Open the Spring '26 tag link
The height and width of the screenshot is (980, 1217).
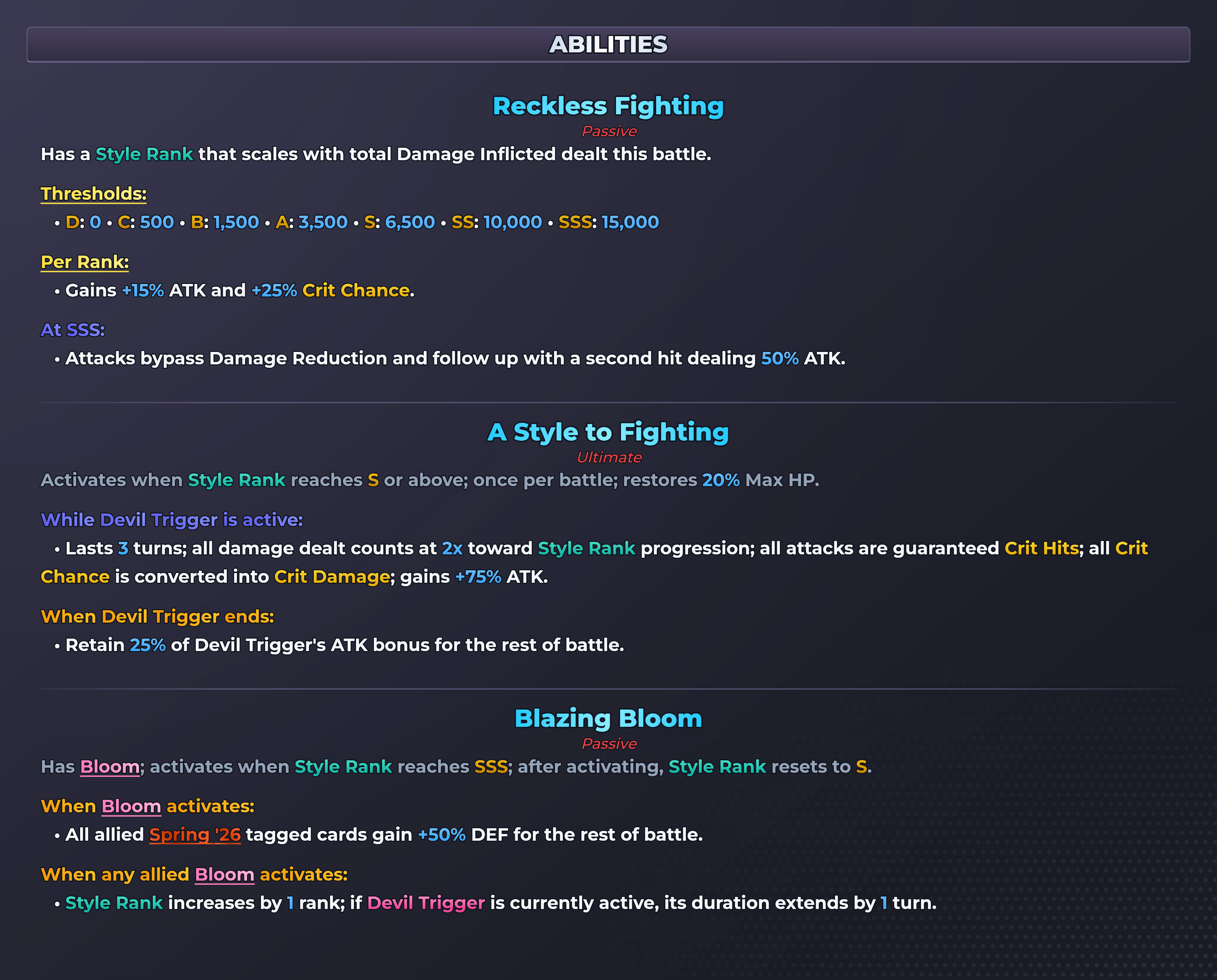(195, 835)
